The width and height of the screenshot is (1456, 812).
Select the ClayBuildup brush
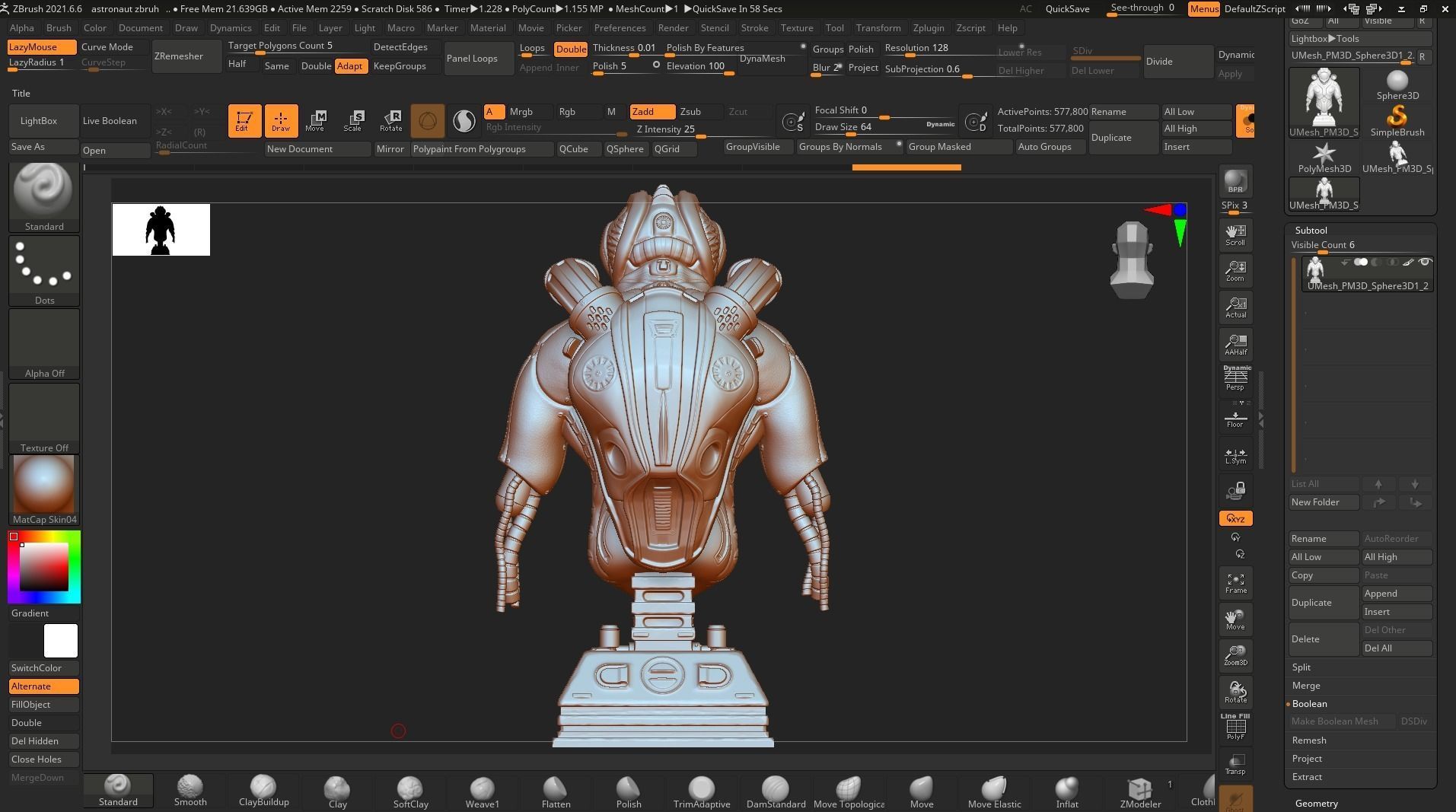pos(263,791)
